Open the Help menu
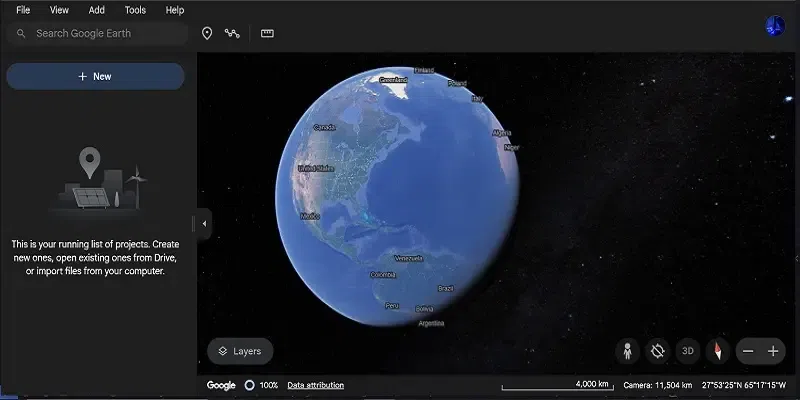Screen dimensions: 800x400 tap(174, 10)
